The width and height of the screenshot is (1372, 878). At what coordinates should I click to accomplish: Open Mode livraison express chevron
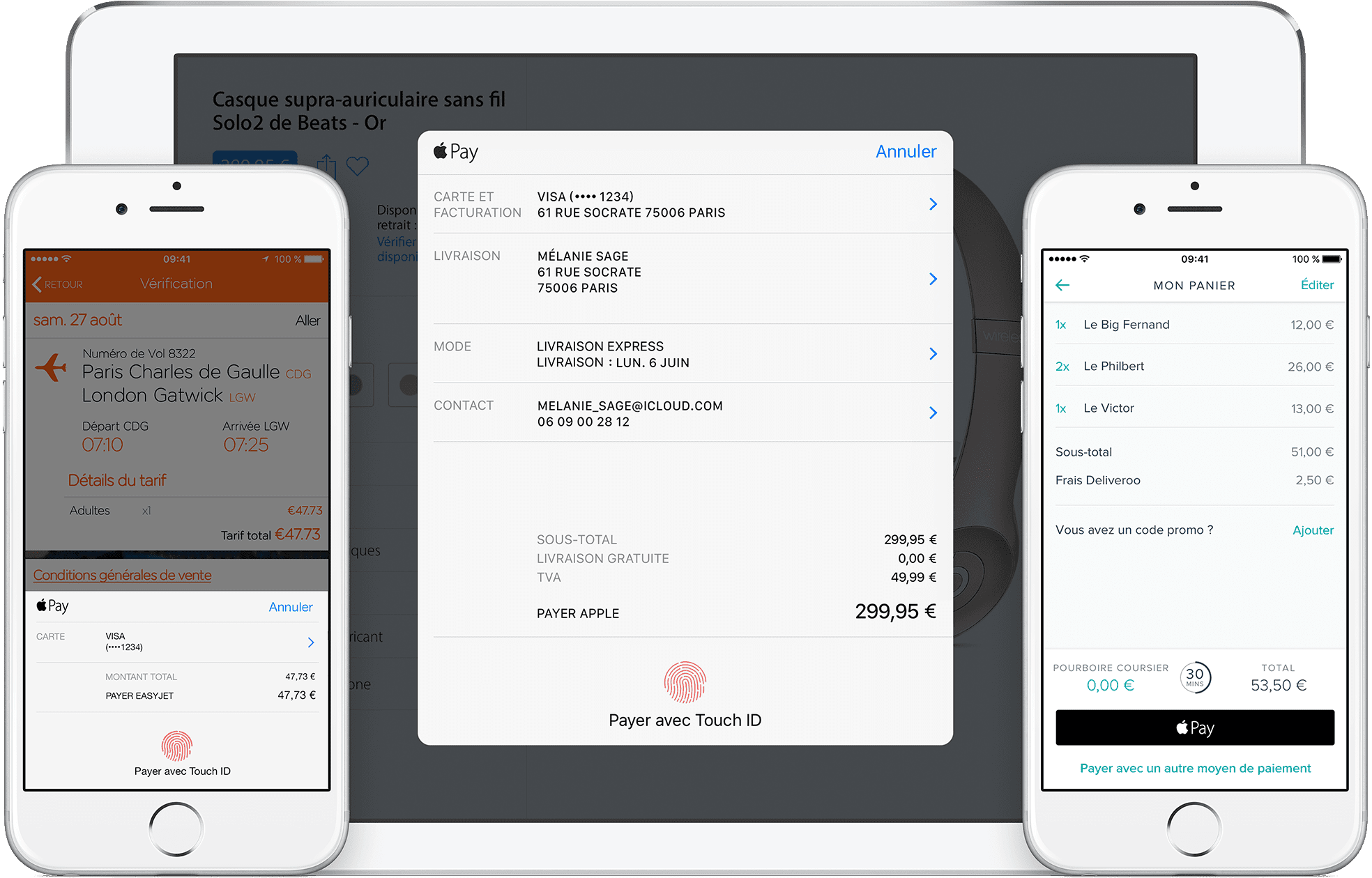tap(933, 354)
